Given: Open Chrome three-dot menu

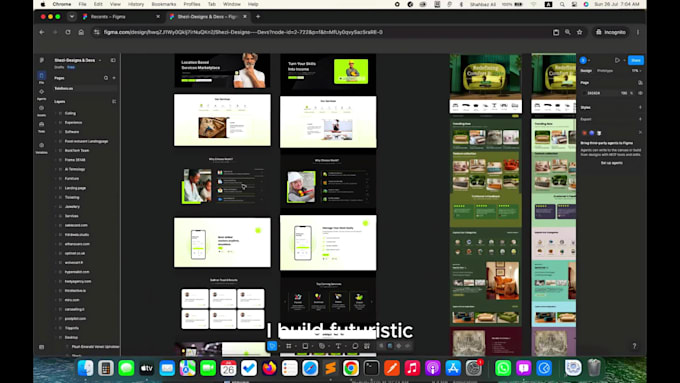Looking at the screenshot, I should (638, 32).
